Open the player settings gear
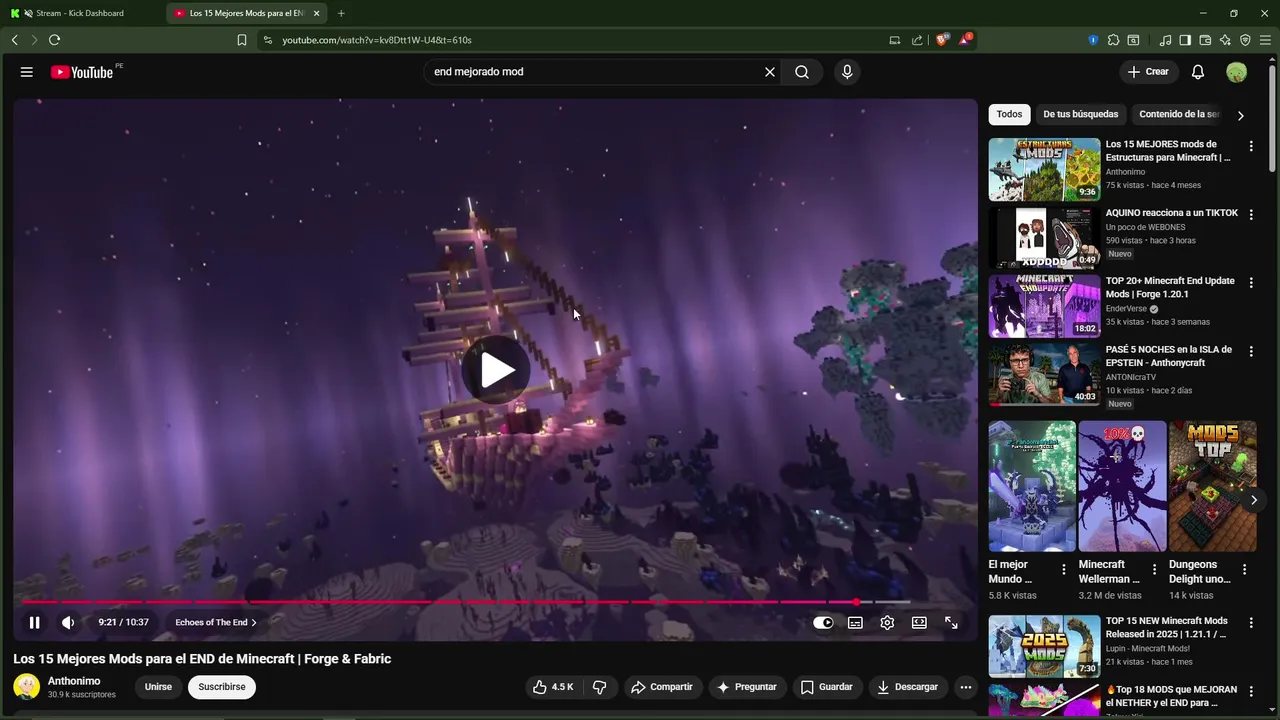Viewport: 1280px width, 720px height. (x=887, y=622)
